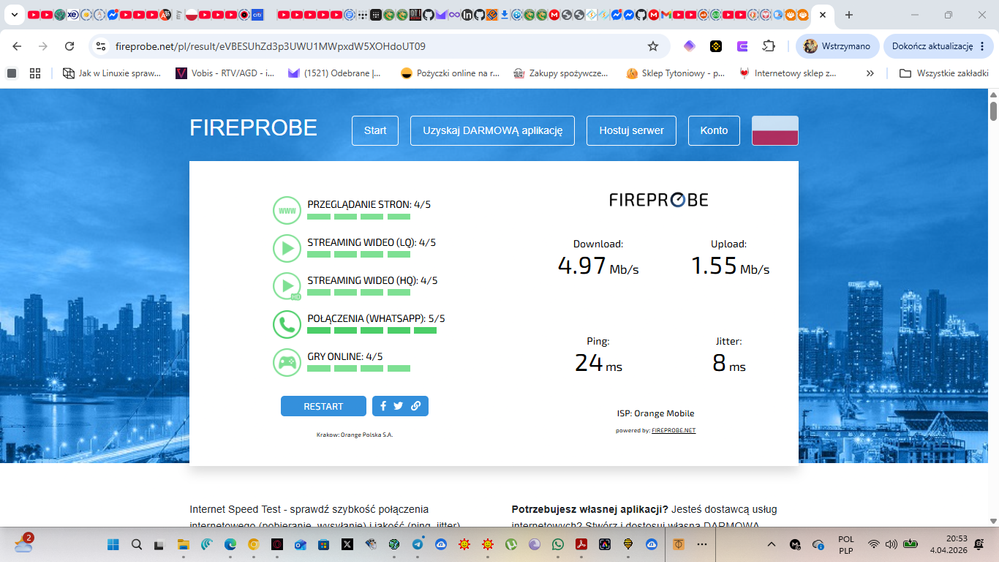This screenshot has height=562, width=999.
Task: Open site information icon in address bar
Action: tap(101, 46)
